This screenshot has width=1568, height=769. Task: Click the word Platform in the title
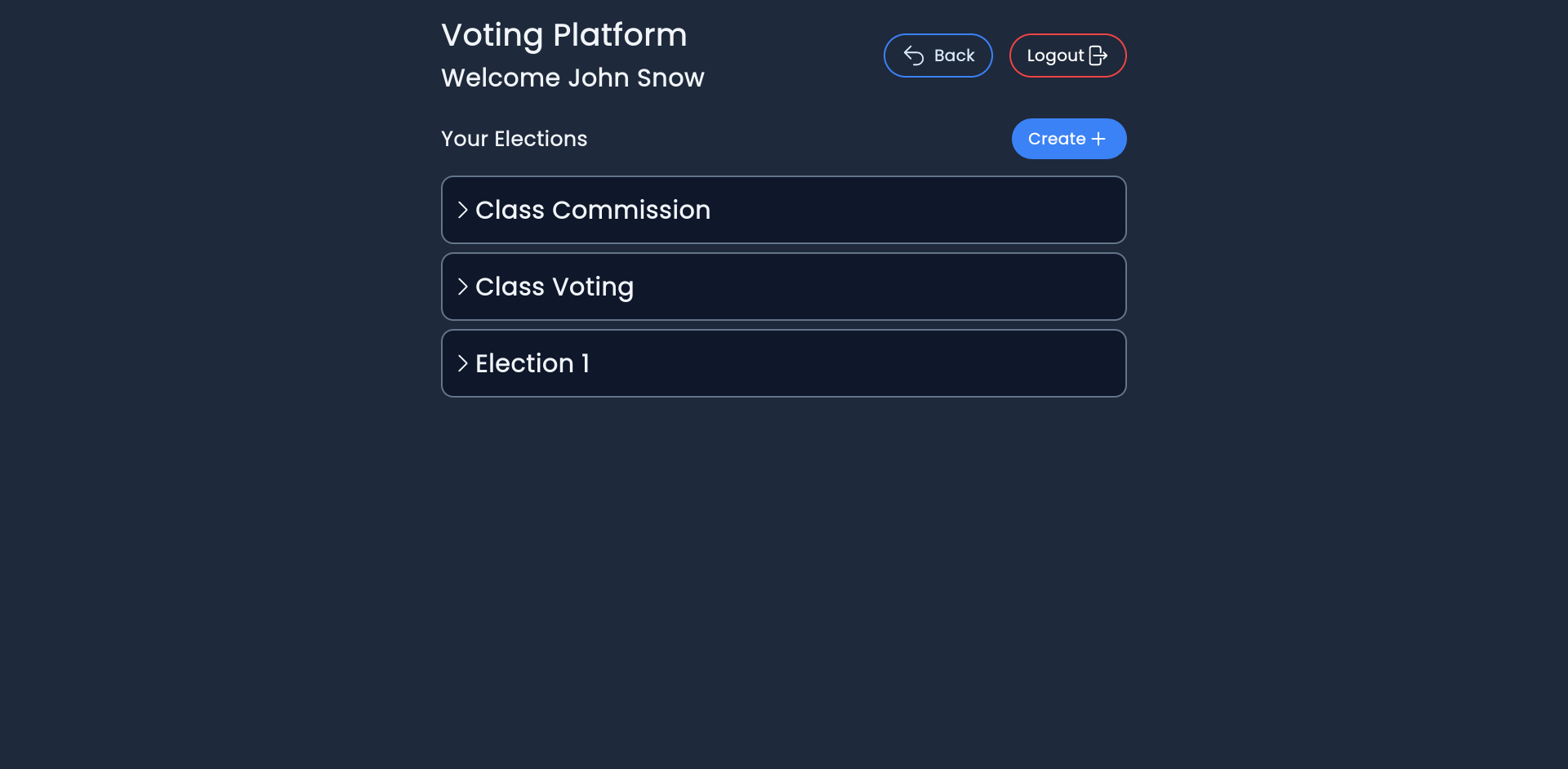pyautogui.click(x=620, y=35)
